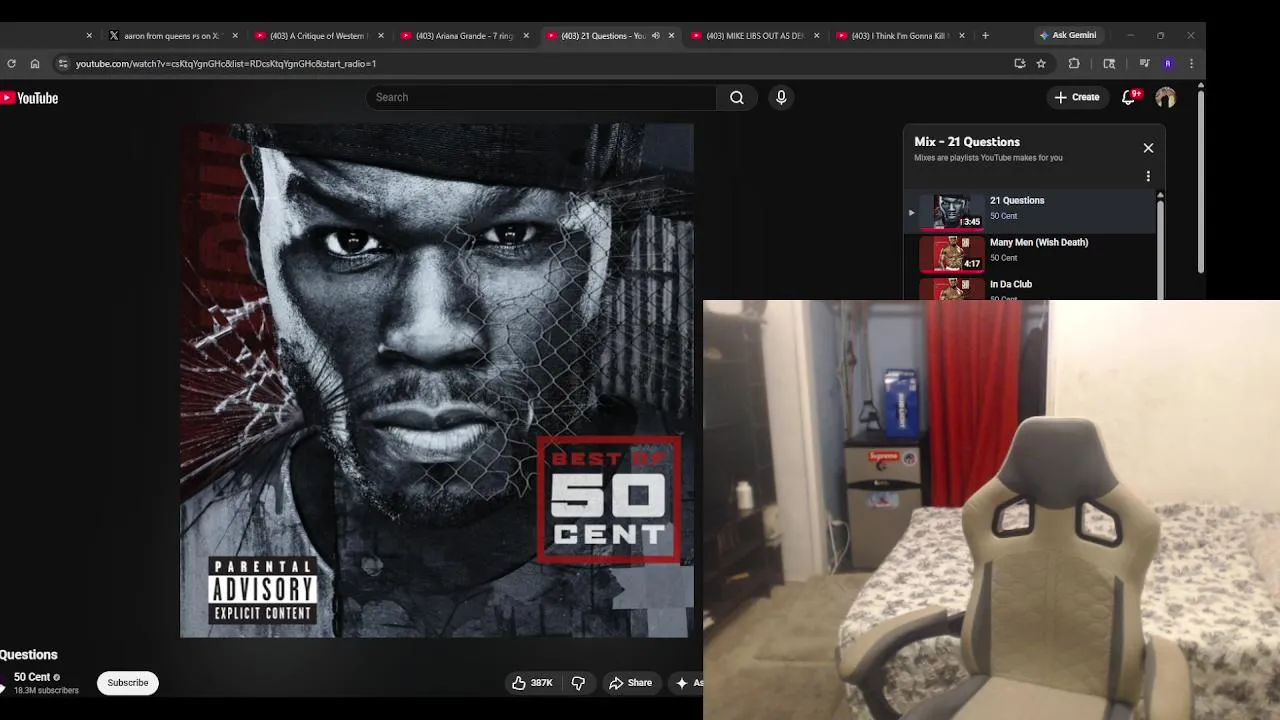1280x720 pixels.
Task: Open the install/cast icon in address bar
Action: (x=1019, y=63)
